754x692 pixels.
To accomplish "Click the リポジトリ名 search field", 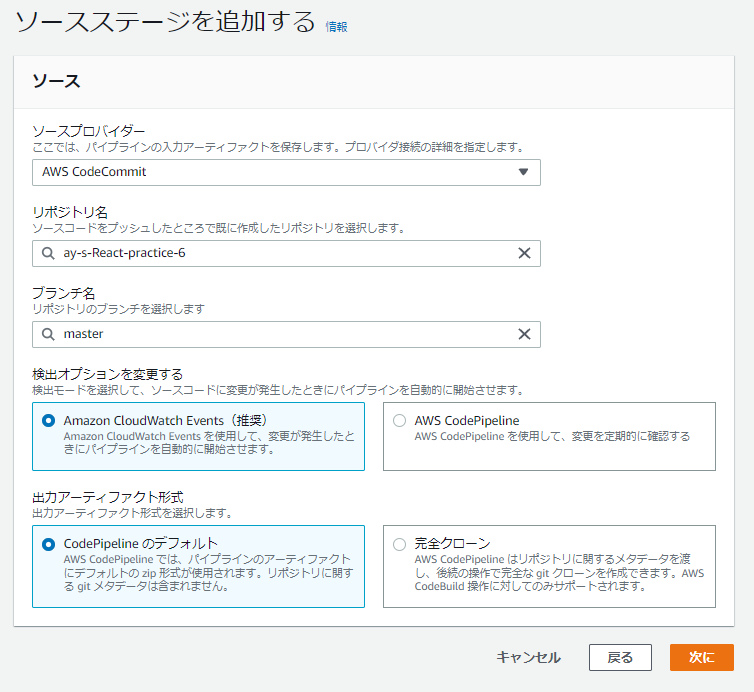I will [286, 253].
